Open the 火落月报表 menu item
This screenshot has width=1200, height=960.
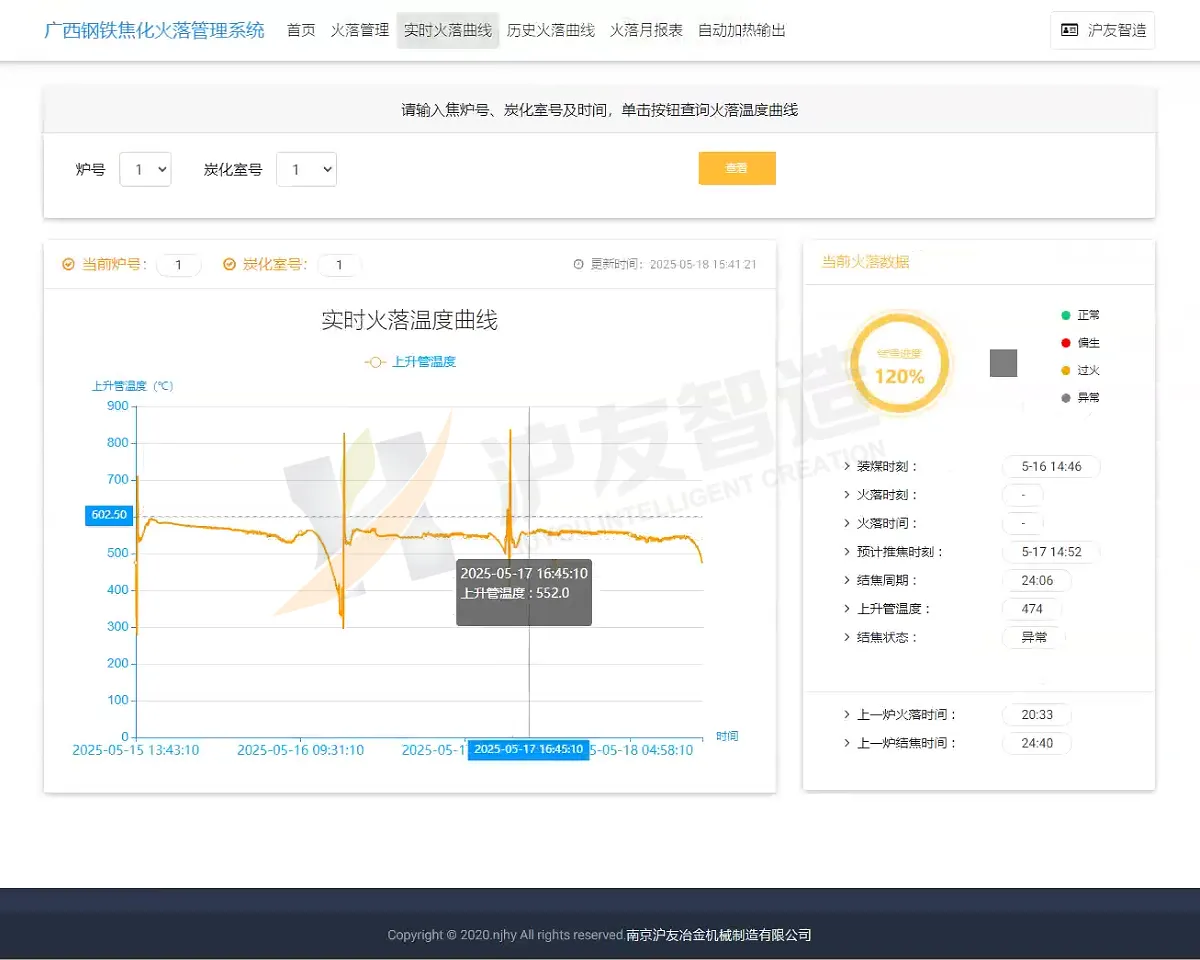(x=646, y=30)
